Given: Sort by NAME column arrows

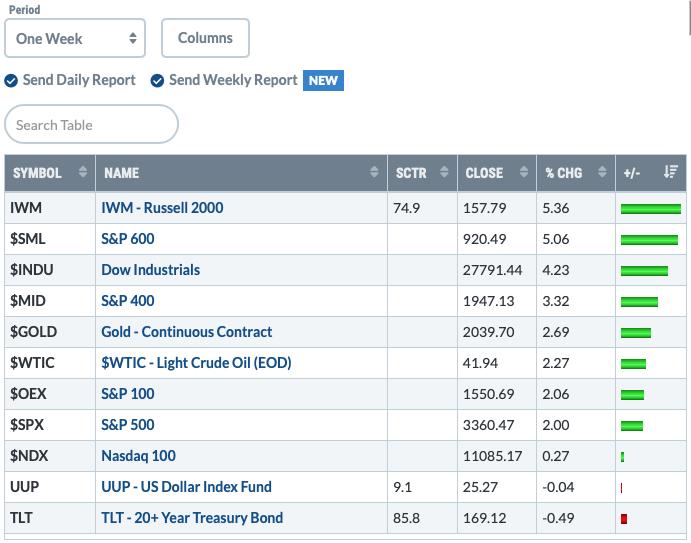Looking at the screenshot, I should coord(374,172).
